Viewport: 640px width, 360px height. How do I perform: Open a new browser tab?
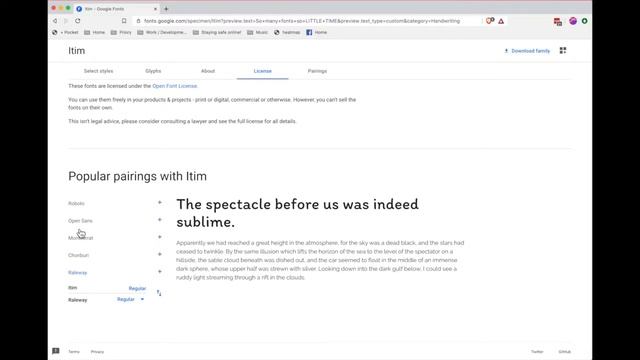[x=166, y=9]
